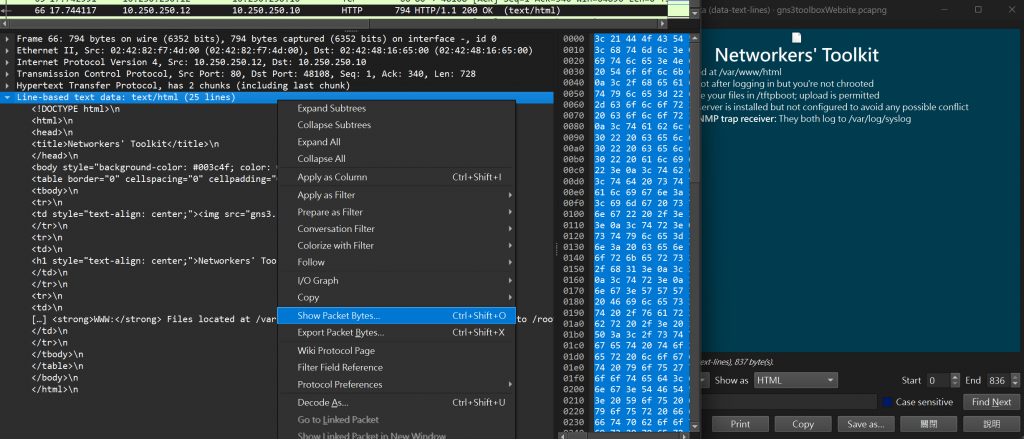The image size is (1024, 439).
Task: Click the Start byte offset field
Action: (x=938, y=380)
